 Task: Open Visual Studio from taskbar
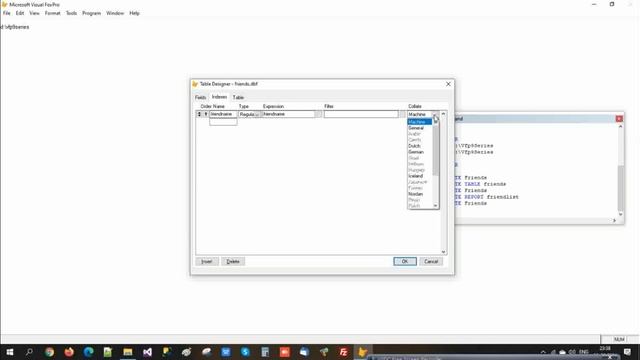[x=147, y=352]
